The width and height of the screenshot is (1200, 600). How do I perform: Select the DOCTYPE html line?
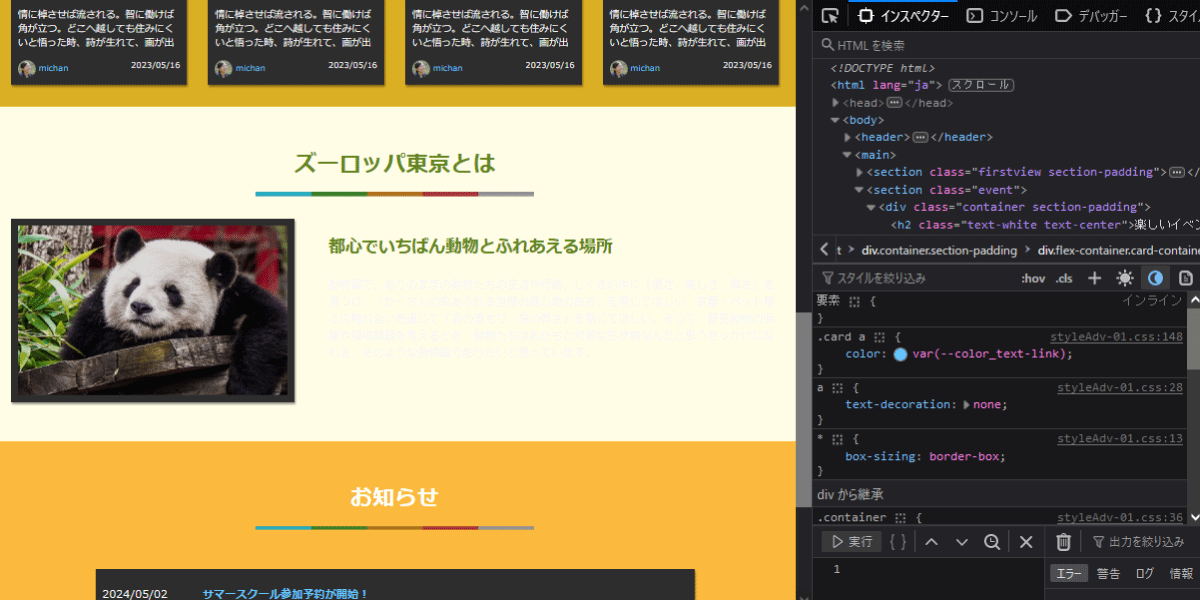pos(882,68)
